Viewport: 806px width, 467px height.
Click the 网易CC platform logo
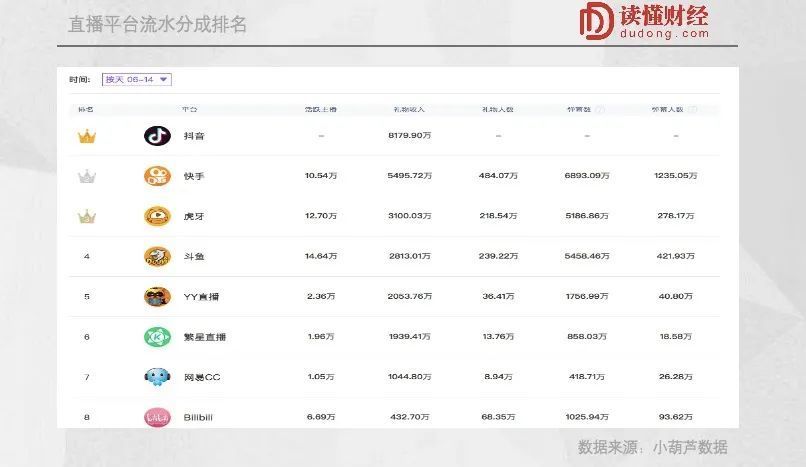(x=157, y=377)
